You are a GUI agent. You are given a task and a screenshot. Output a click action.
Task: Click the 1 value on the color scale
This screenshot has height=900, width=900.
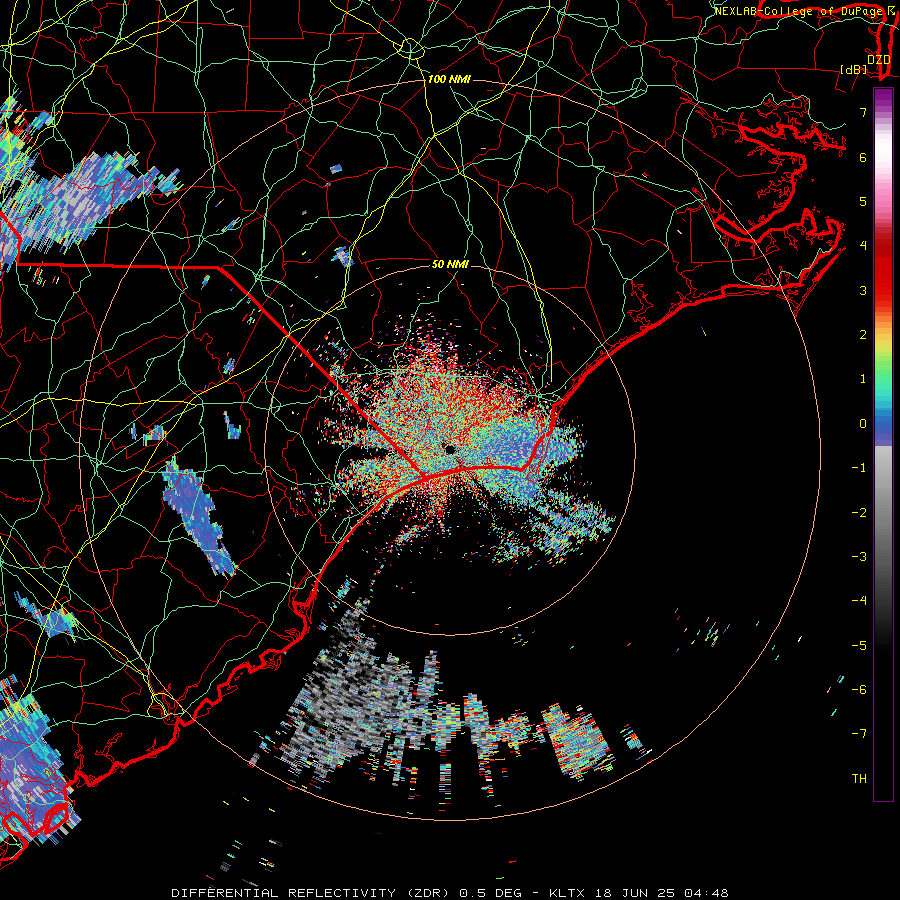[x=863, y=379]
